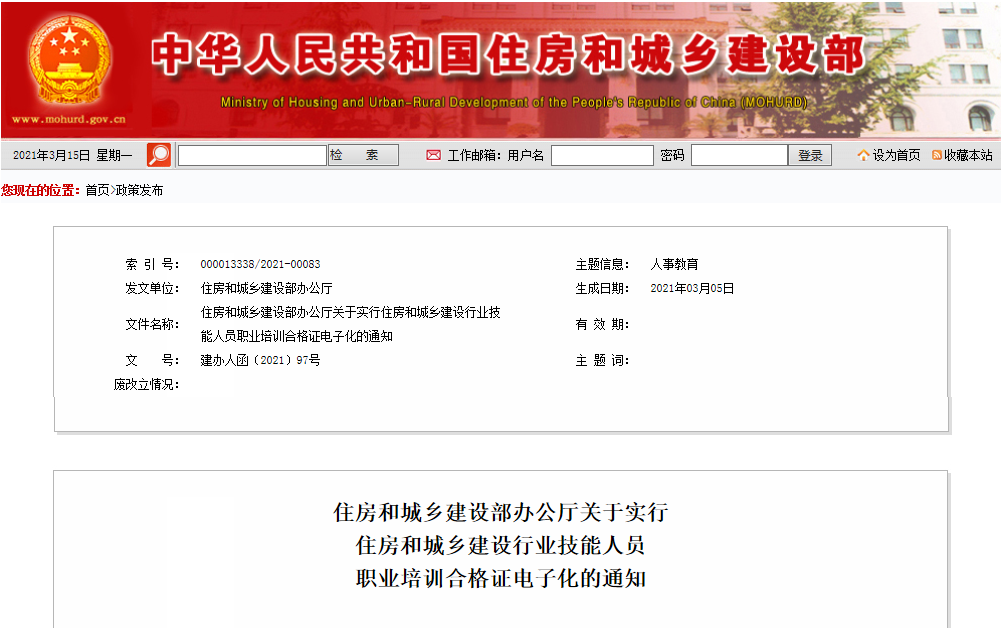Click the 主 题 词 label
Image resolution: width=1003 pixels, height=628 pixels.
[603, 360]
